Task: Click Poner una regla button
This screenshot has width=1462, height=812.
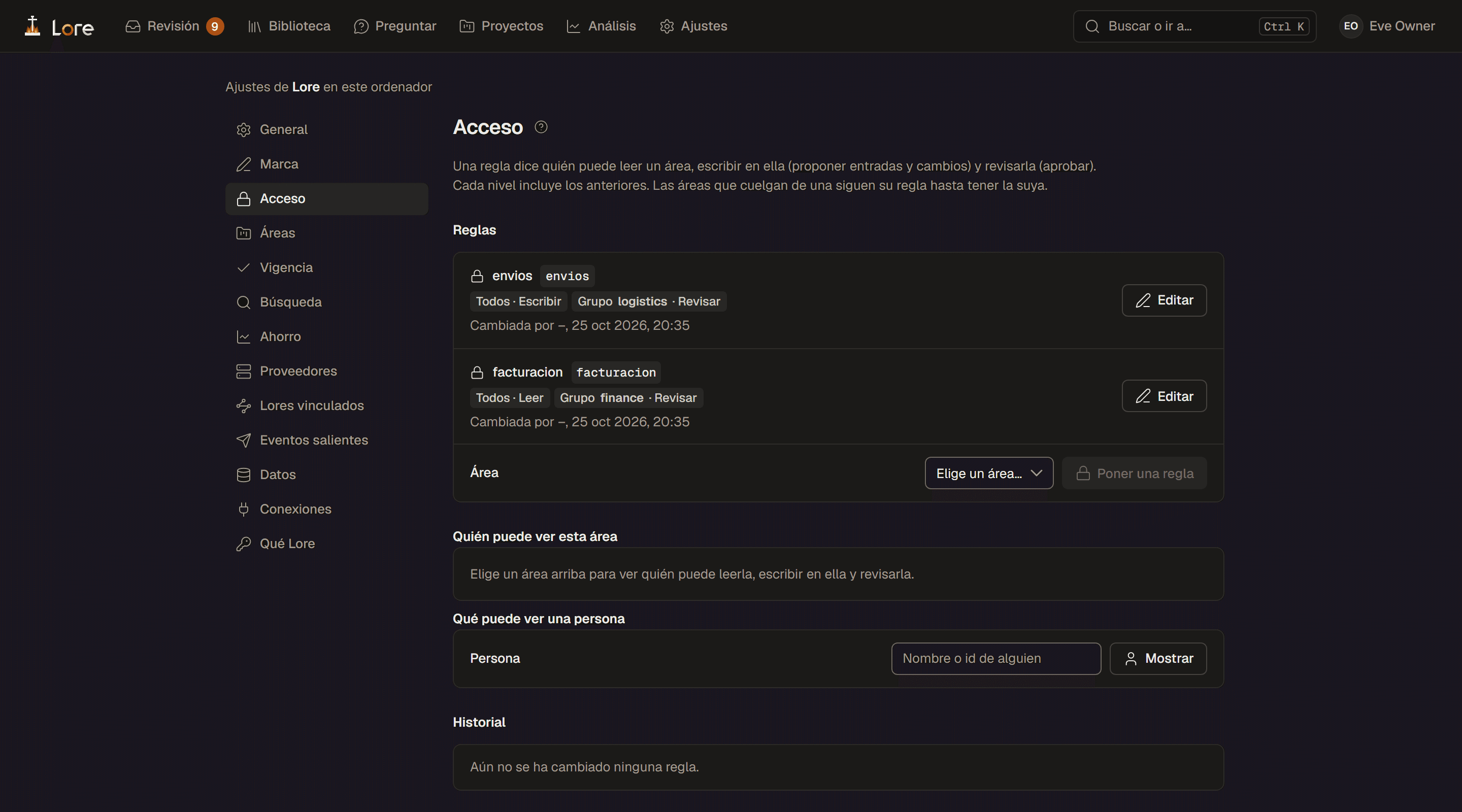Action: point(1134,473)
